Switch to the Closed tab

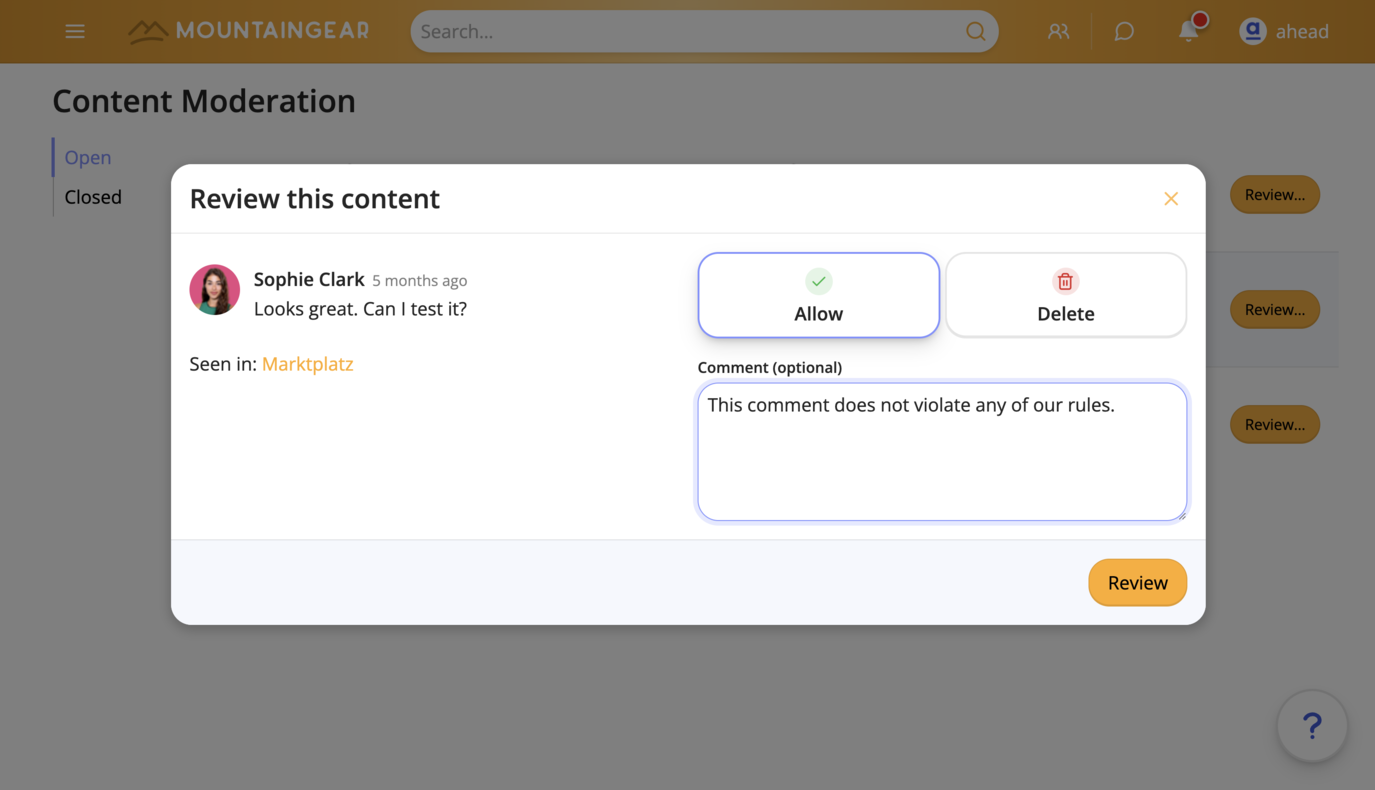pos(93,197)
